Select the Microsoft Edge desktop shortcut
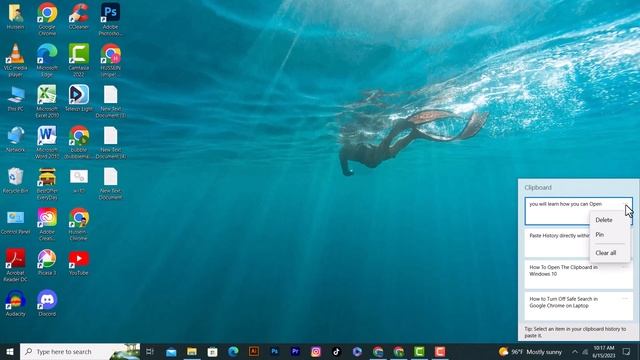 point(47,60)
